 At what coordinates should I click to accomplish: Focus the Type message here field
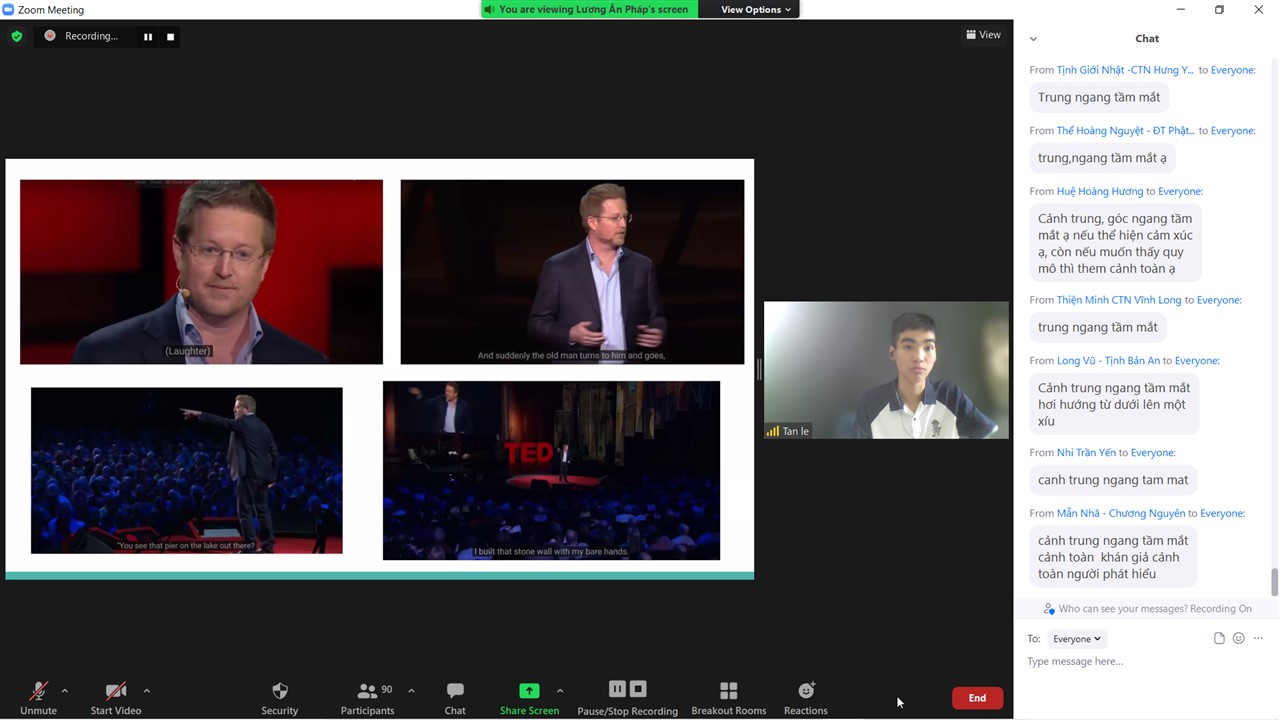[x=1145, y=662]
